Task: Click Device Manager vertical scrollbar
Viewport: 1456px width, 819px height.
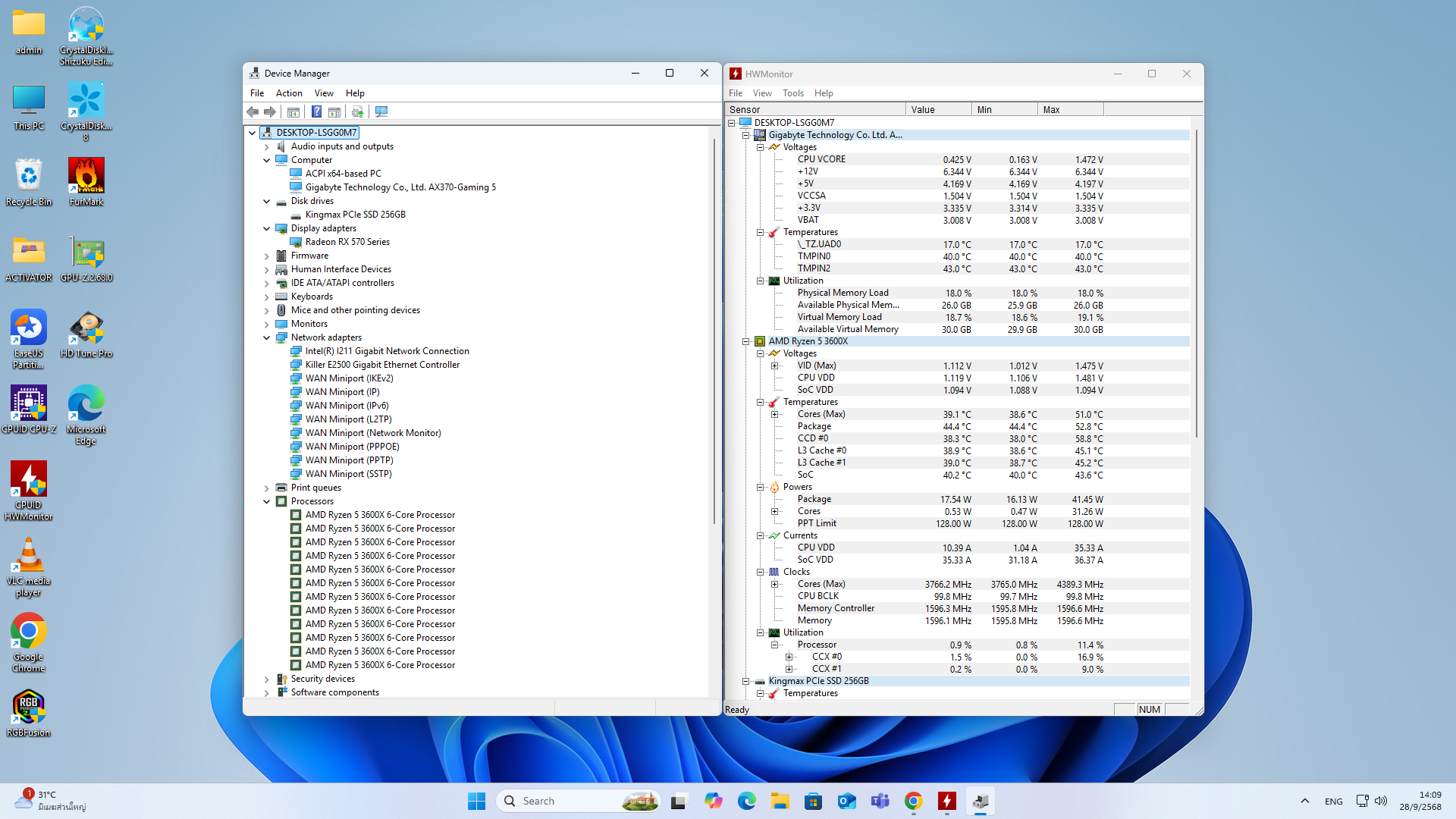Action: [x=714, y=331]
